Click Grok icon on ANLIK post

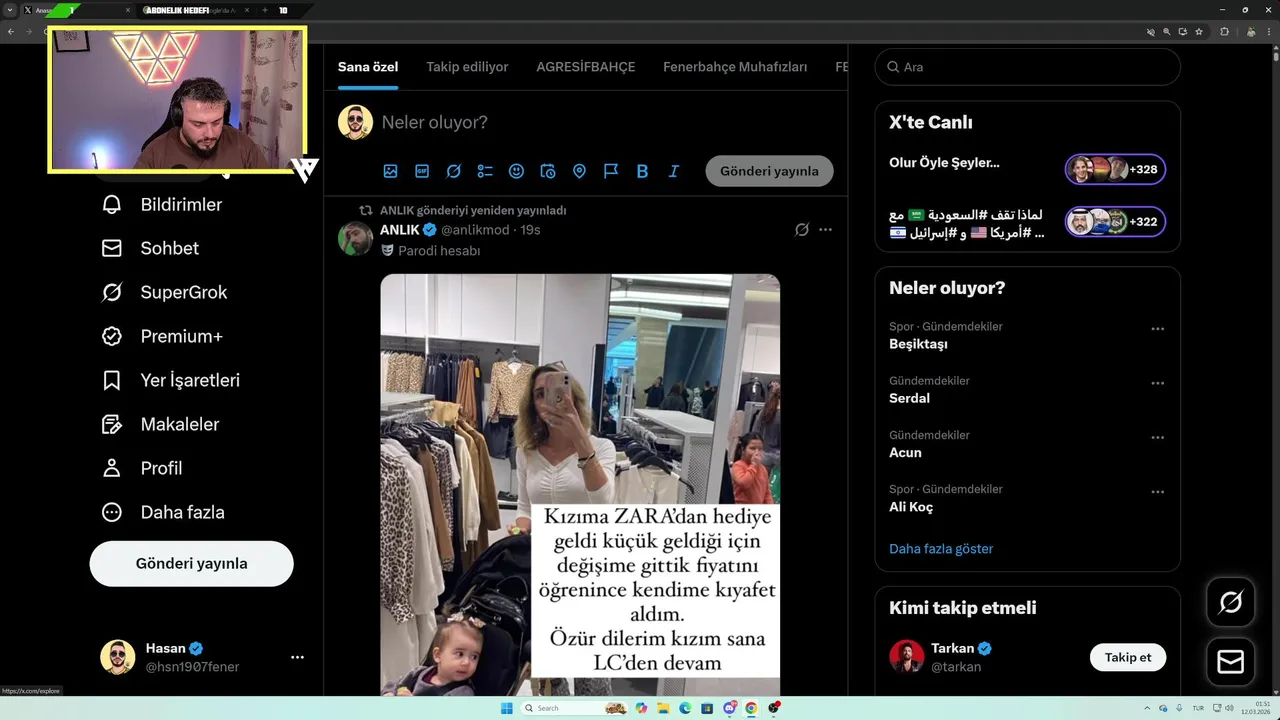pyautogui.click(x=801, y=230)
